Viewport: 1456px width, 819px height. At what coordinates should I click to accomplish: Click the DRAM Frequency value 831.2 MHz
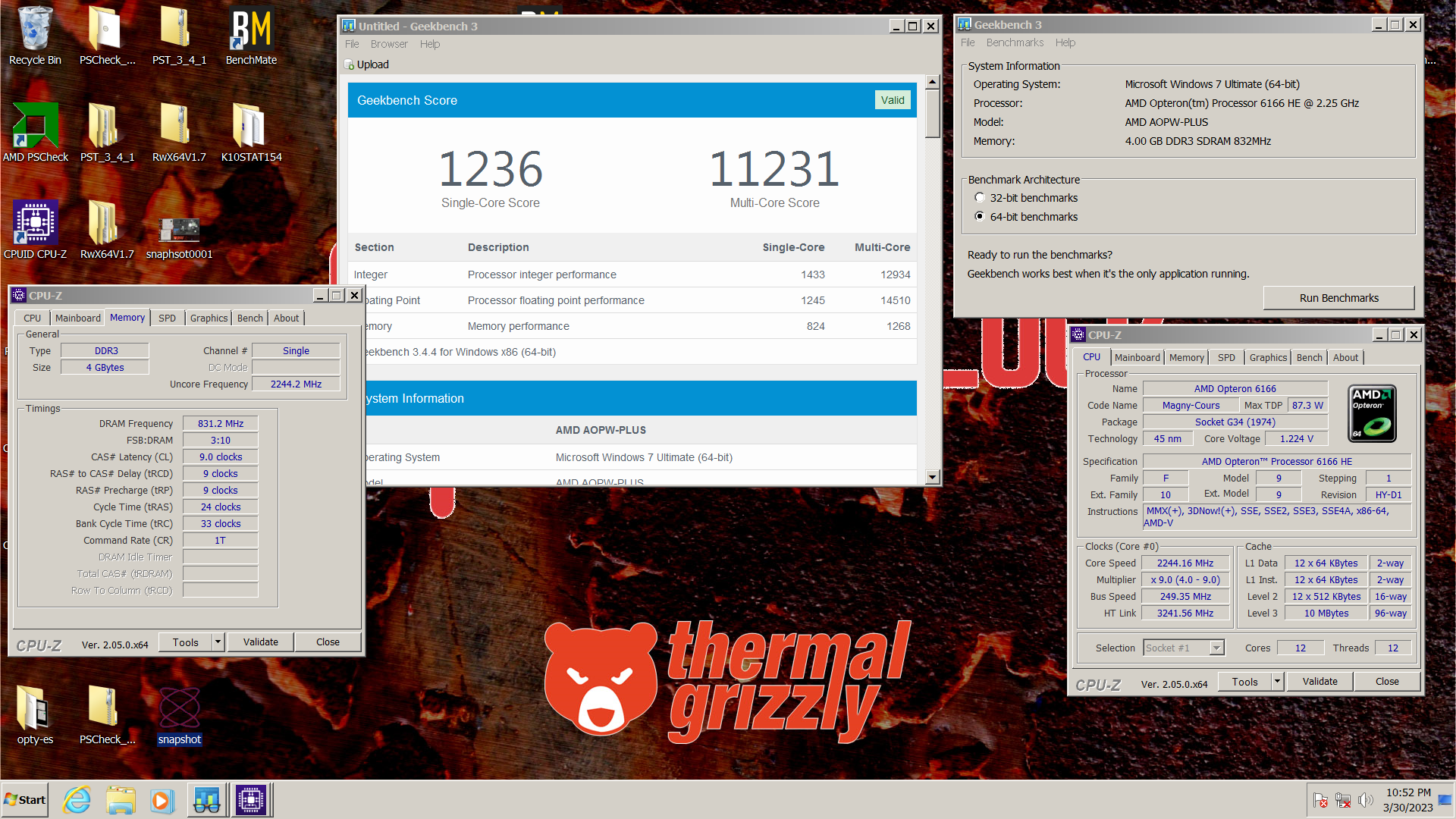click(221, 424)
